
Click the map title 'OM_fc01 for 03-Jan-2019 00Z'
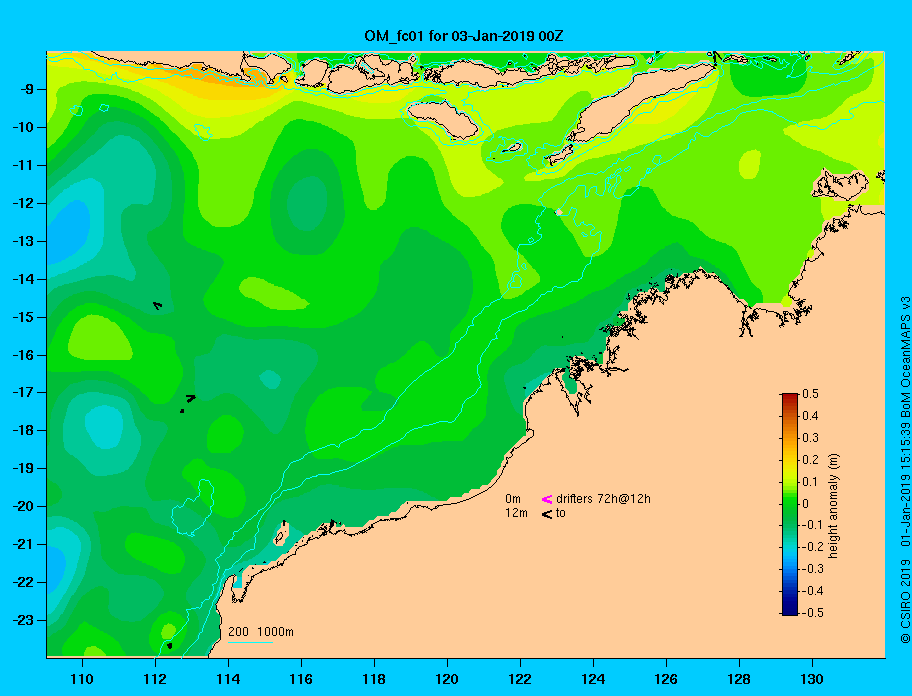coord(464,36)
